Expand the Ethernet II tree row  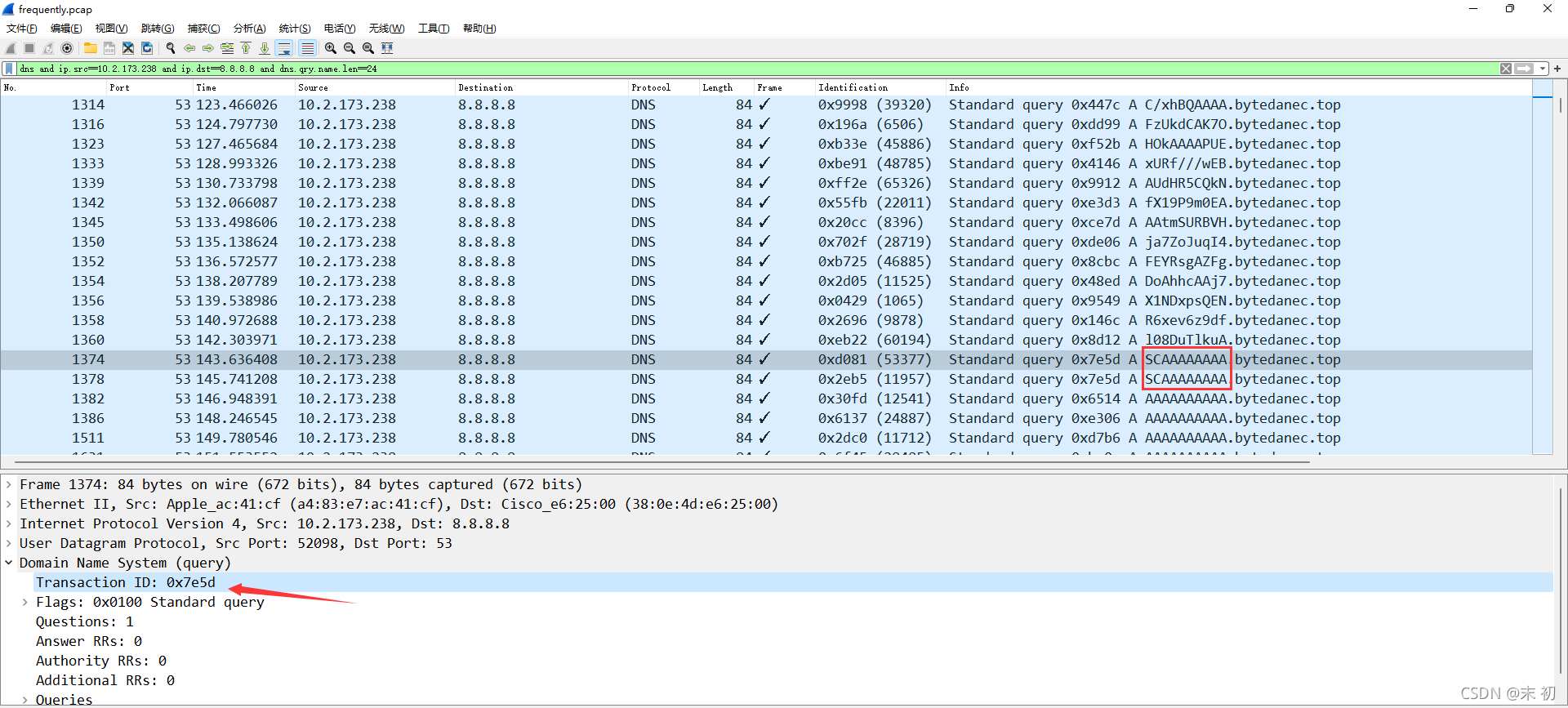point(8,504)
